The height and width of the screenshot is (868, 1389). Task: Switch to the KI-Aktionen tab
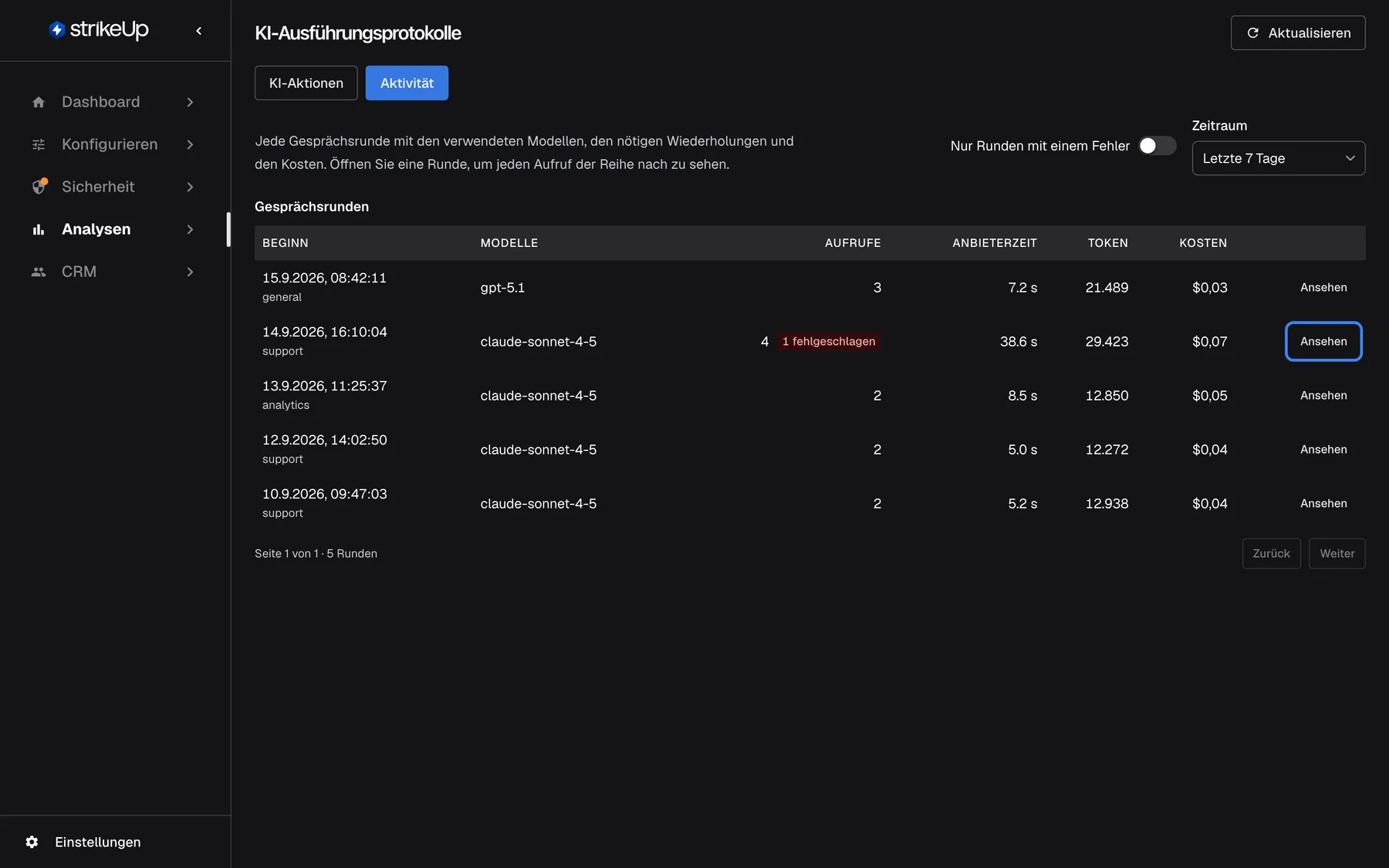point(306,83)
